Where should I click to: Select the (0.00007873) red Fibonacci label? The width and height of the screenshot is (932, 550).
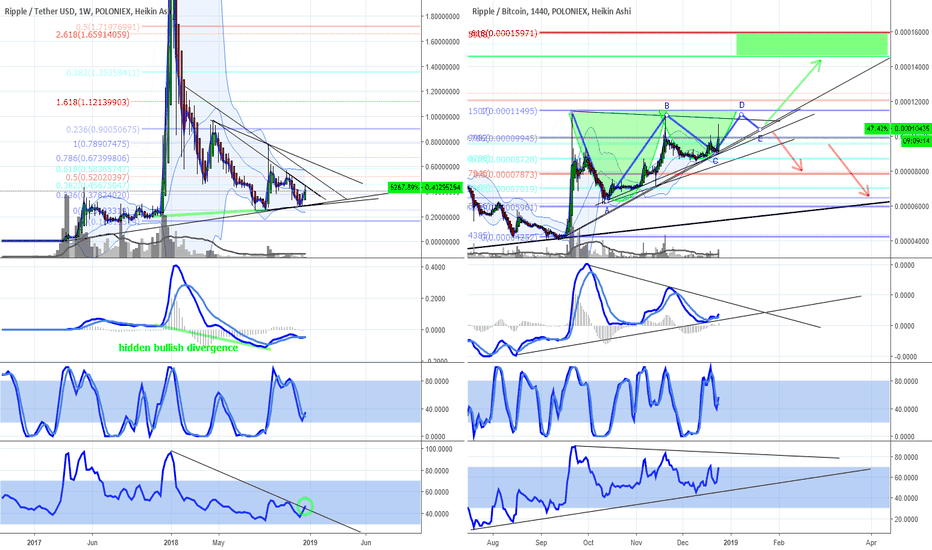coord(503,175)
